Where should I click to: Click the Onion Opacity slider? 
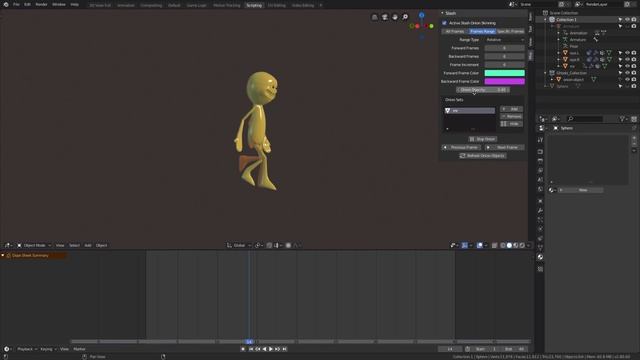[x=483, y=90]
